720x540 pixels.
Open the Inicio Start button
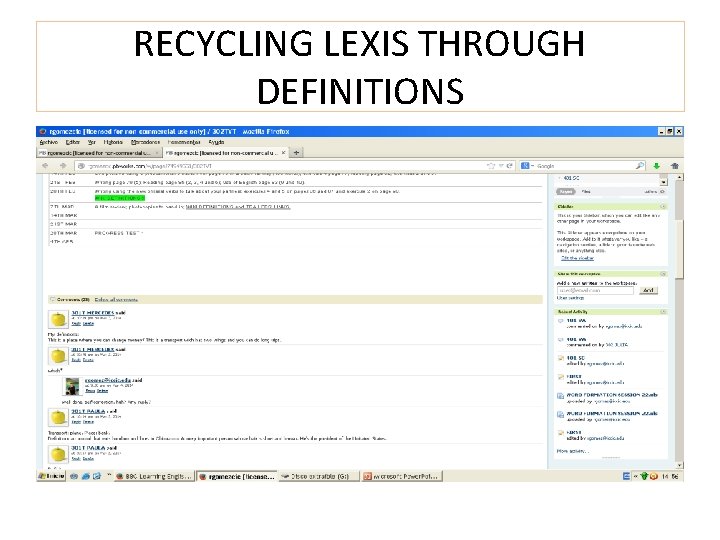pos(51,476)
